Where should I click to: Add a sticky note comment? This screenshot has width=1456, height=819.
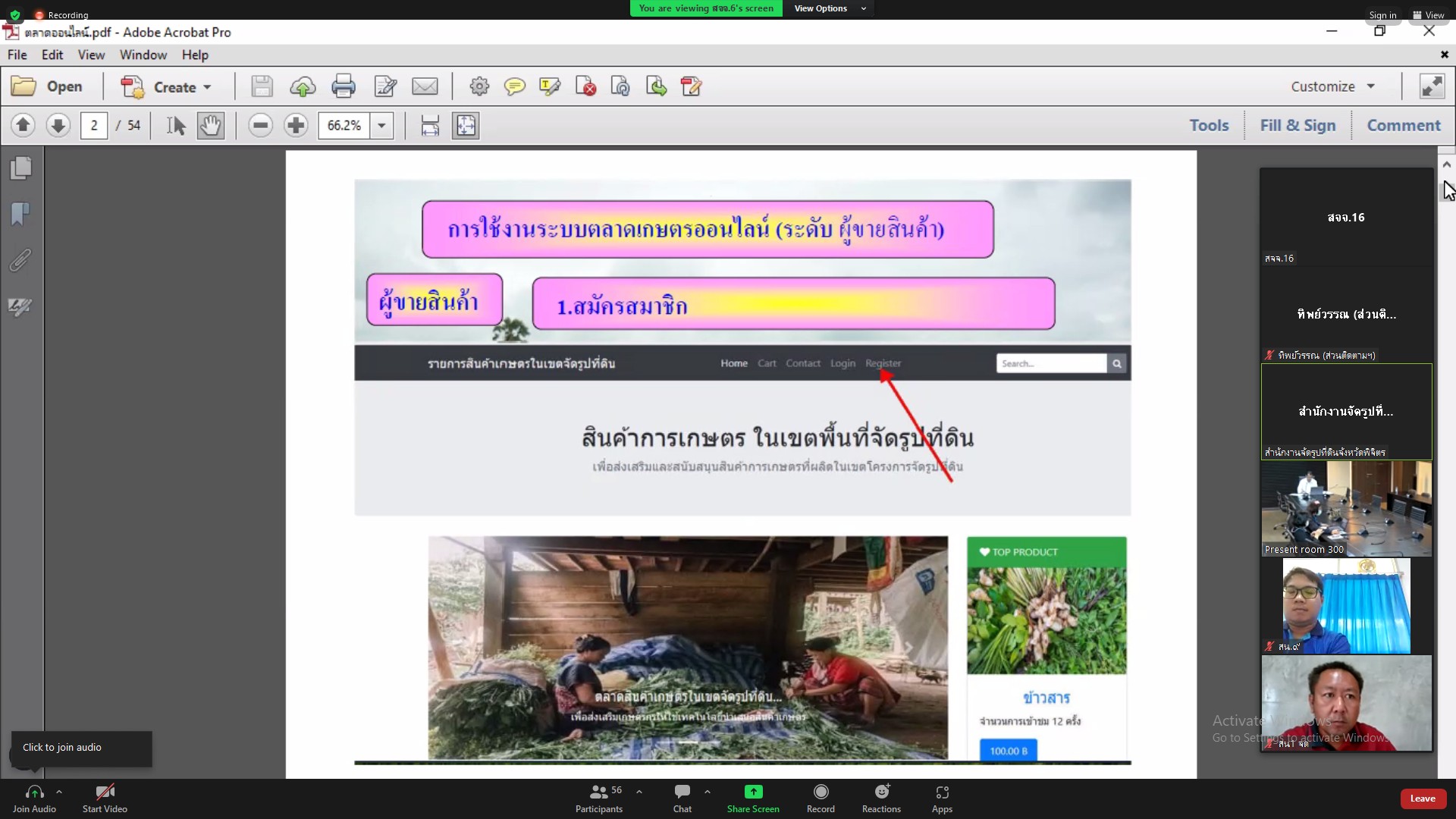pos(514,86)
